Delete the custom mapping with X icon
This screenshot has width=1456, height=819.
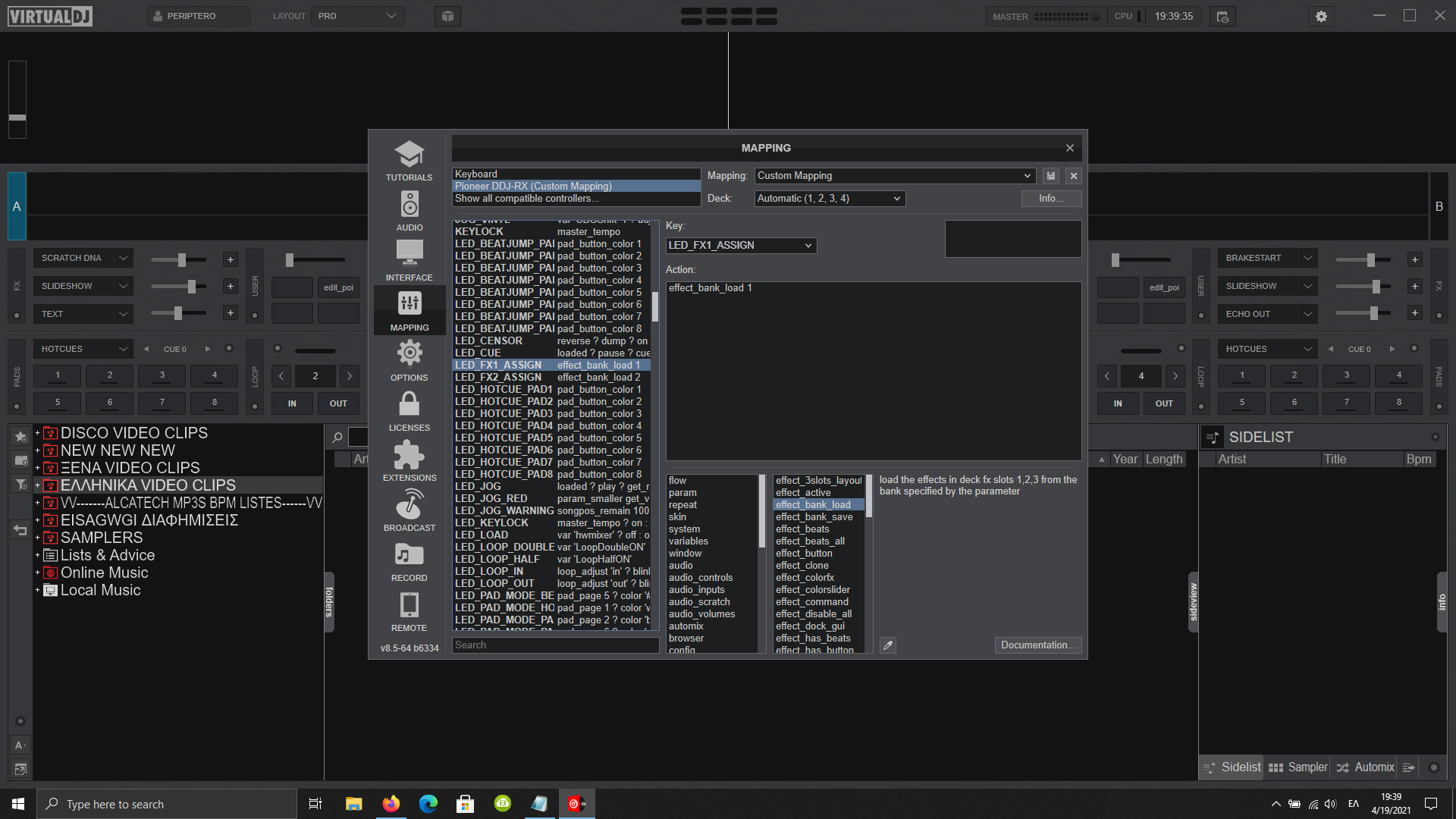pyautogui.click(x=1074, y=176)
